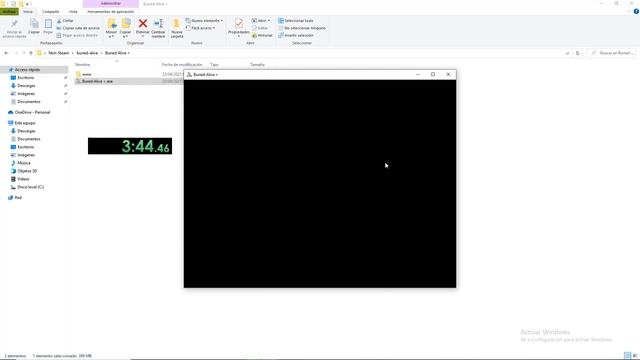Go back with the left arrow button
The image size is (640, 360).
coord(6,53)
